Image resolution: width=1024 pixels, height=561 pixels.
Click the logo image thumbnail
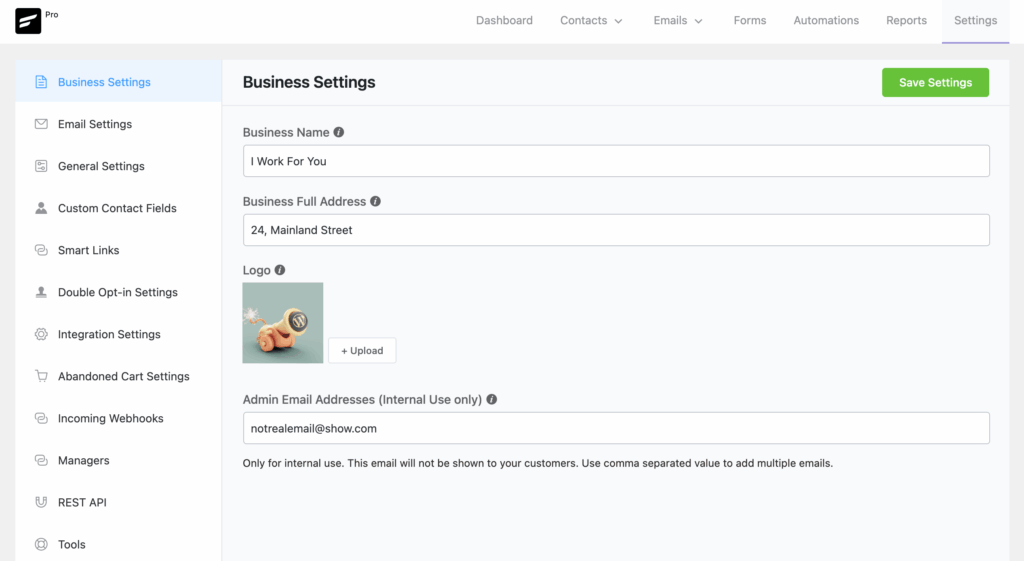283,323
